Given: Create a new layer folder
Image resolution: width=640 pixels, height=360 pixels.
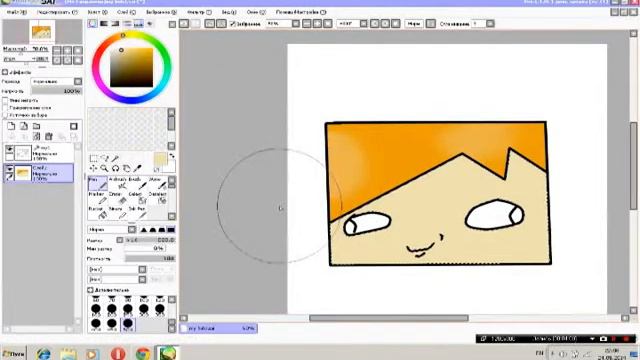Looking at the screenshot, I should click(x=37, y=126).
